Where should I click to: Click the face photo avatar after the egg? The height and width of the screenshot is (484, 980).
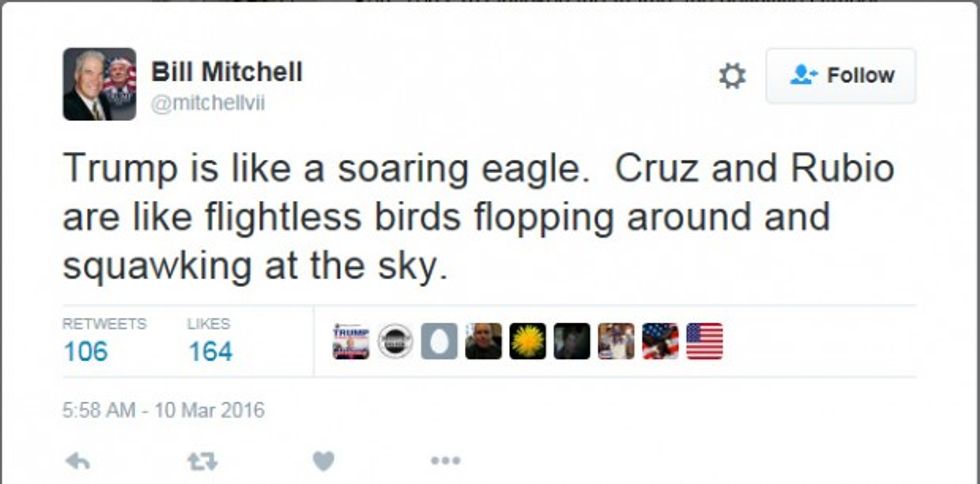point(483,341)
